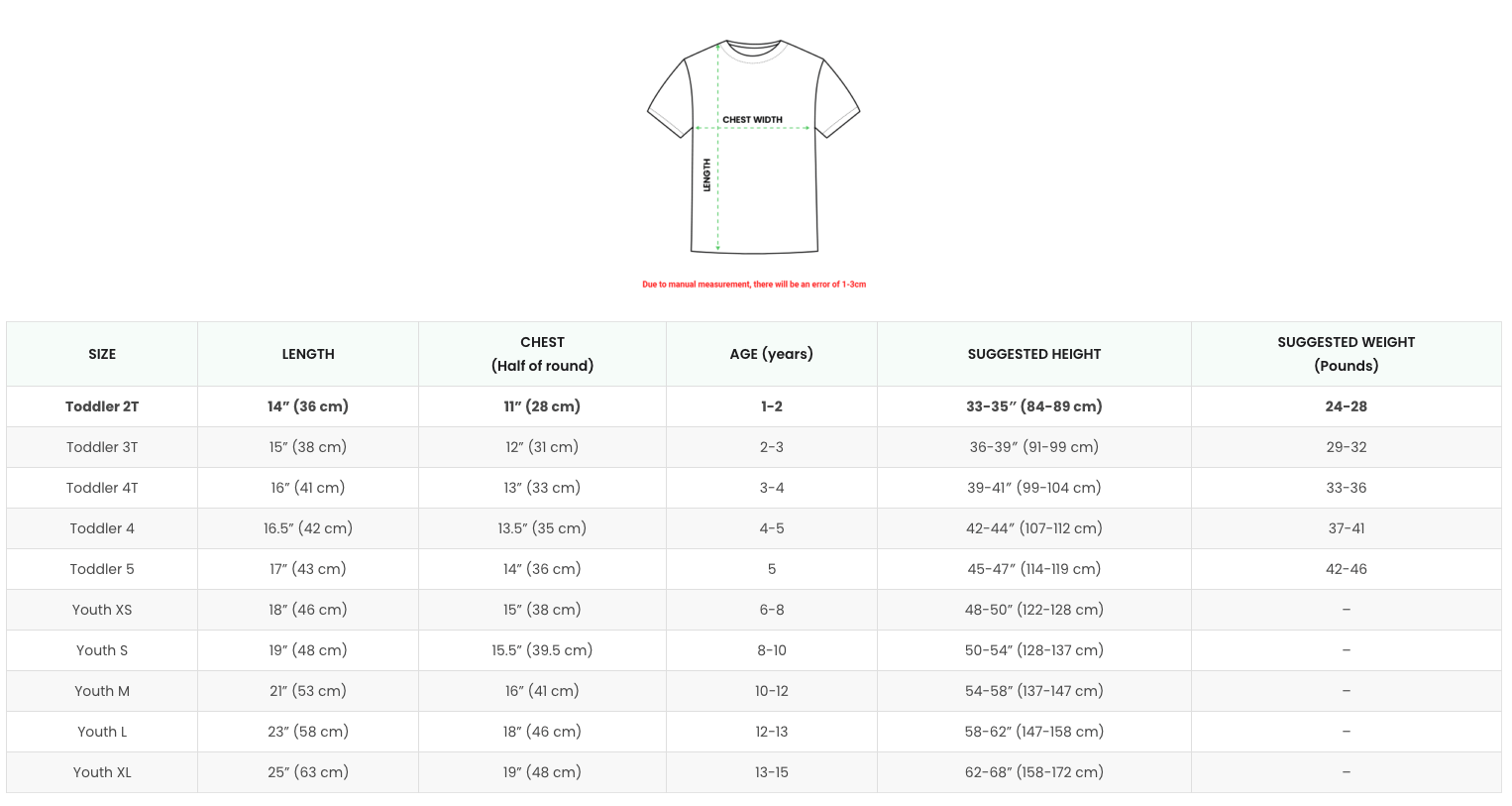Click the t-shirt measurement diagram
The width and height of the screenshot is (1512, 806).
[753, 147]
